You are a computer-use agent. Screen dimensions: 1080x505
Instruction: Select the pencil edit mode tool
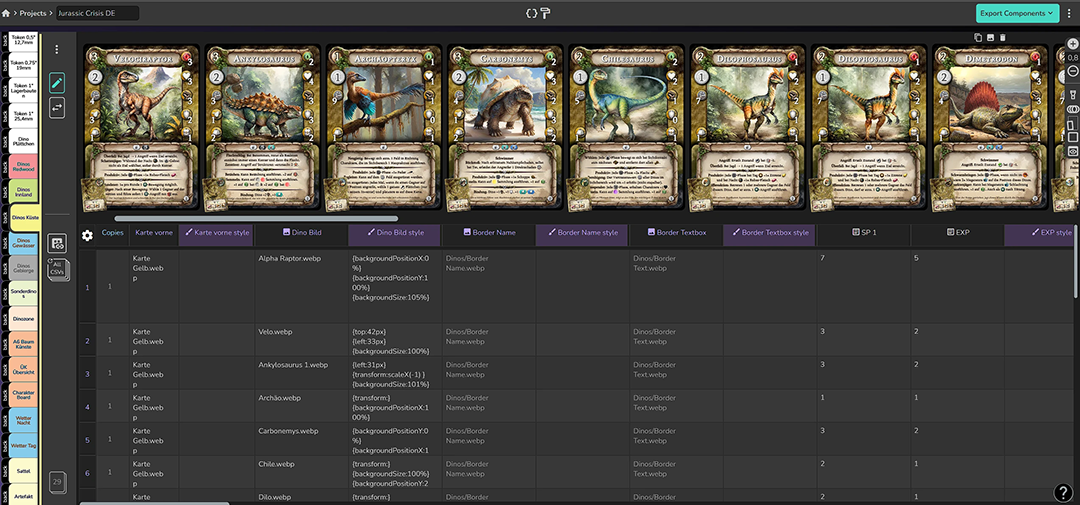[57, 83]
